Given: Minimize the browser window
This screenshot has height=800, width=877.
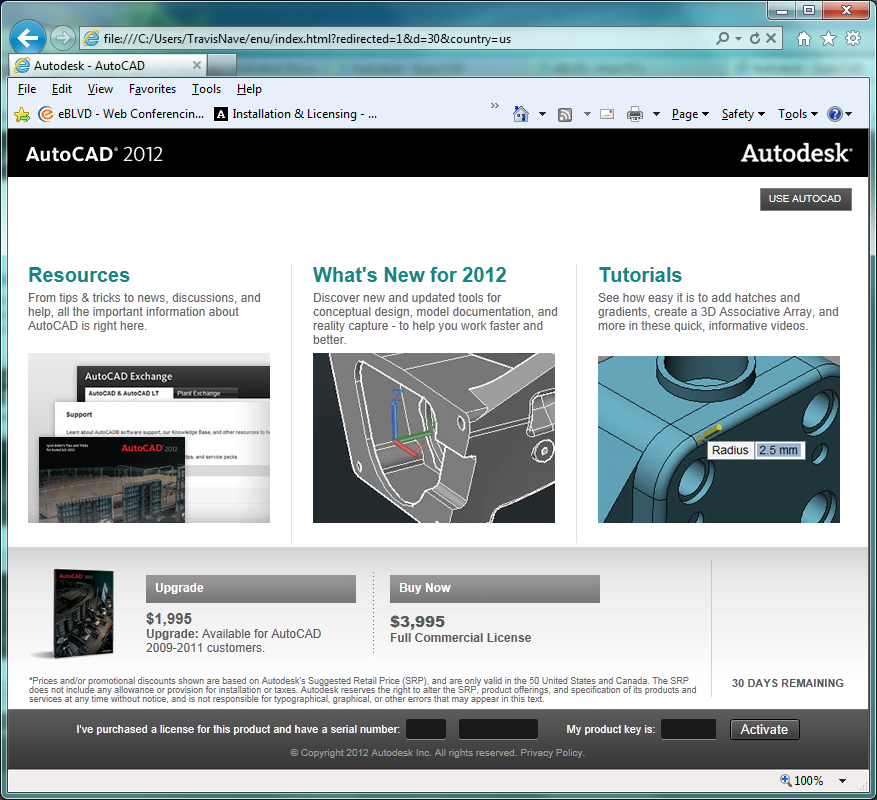Looking at the screenshot, I should point(782,11).
